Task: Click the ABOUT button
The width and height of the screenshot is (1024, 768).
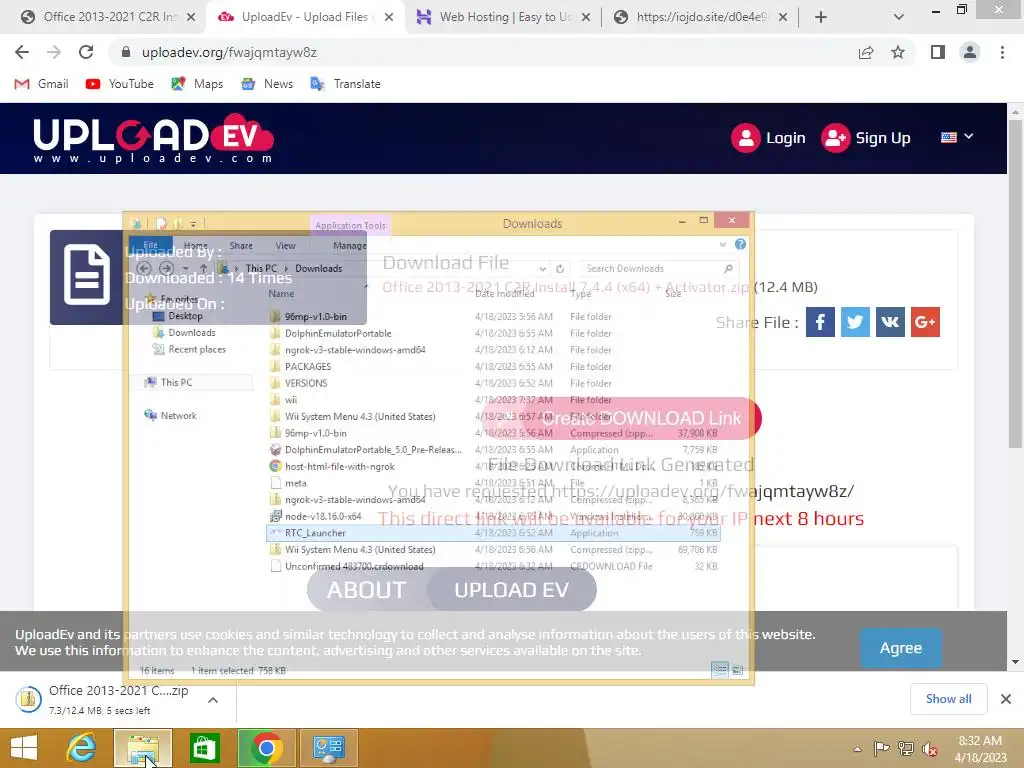Action: [366, 590]
